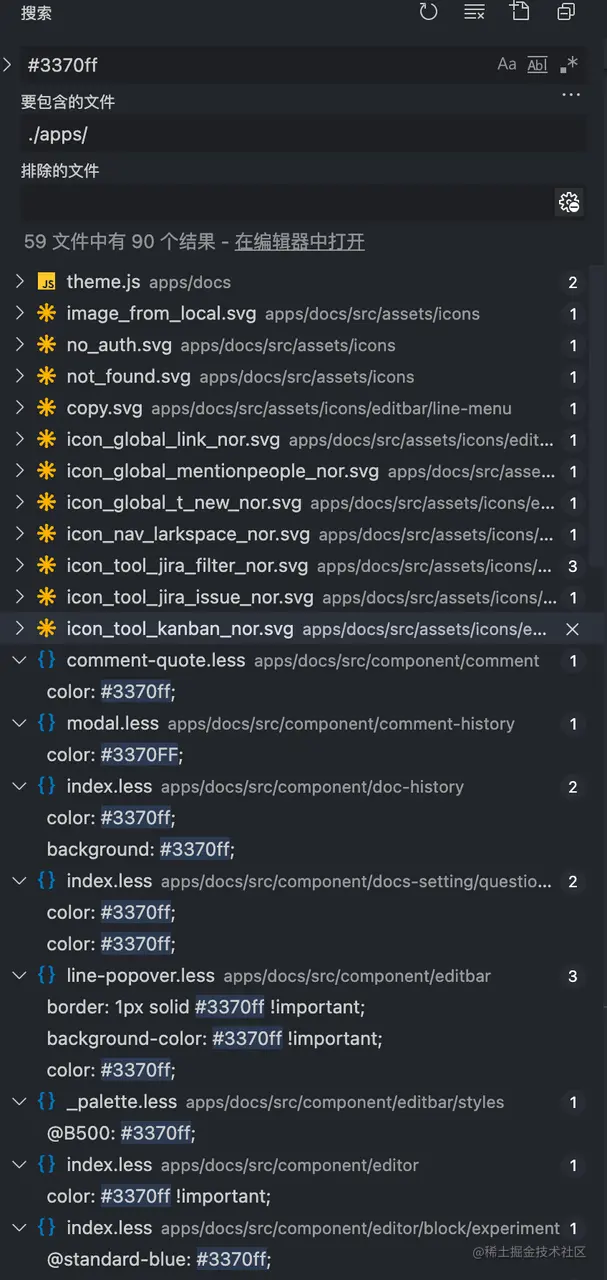Click not_found.svg file icon
This screenshot has width=607, height=1280.
(x=46, y=377)
